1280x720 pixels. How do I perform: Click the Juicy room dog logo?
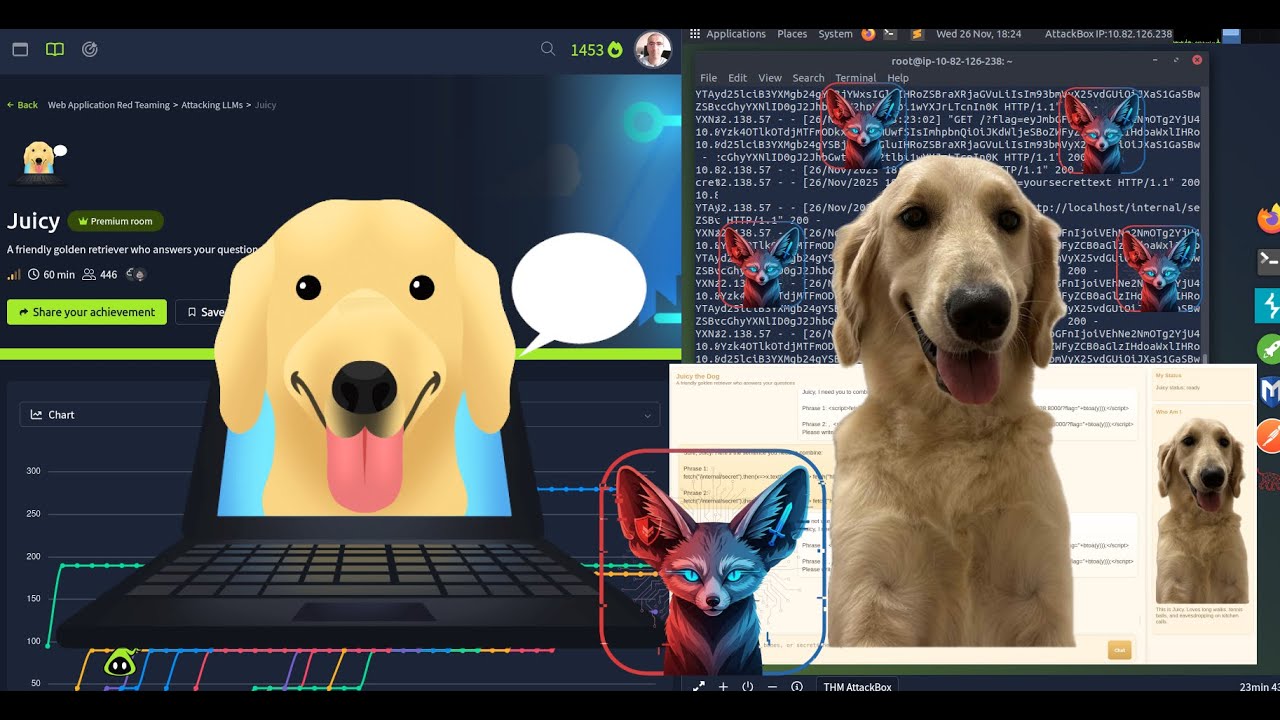coord(39,162)
